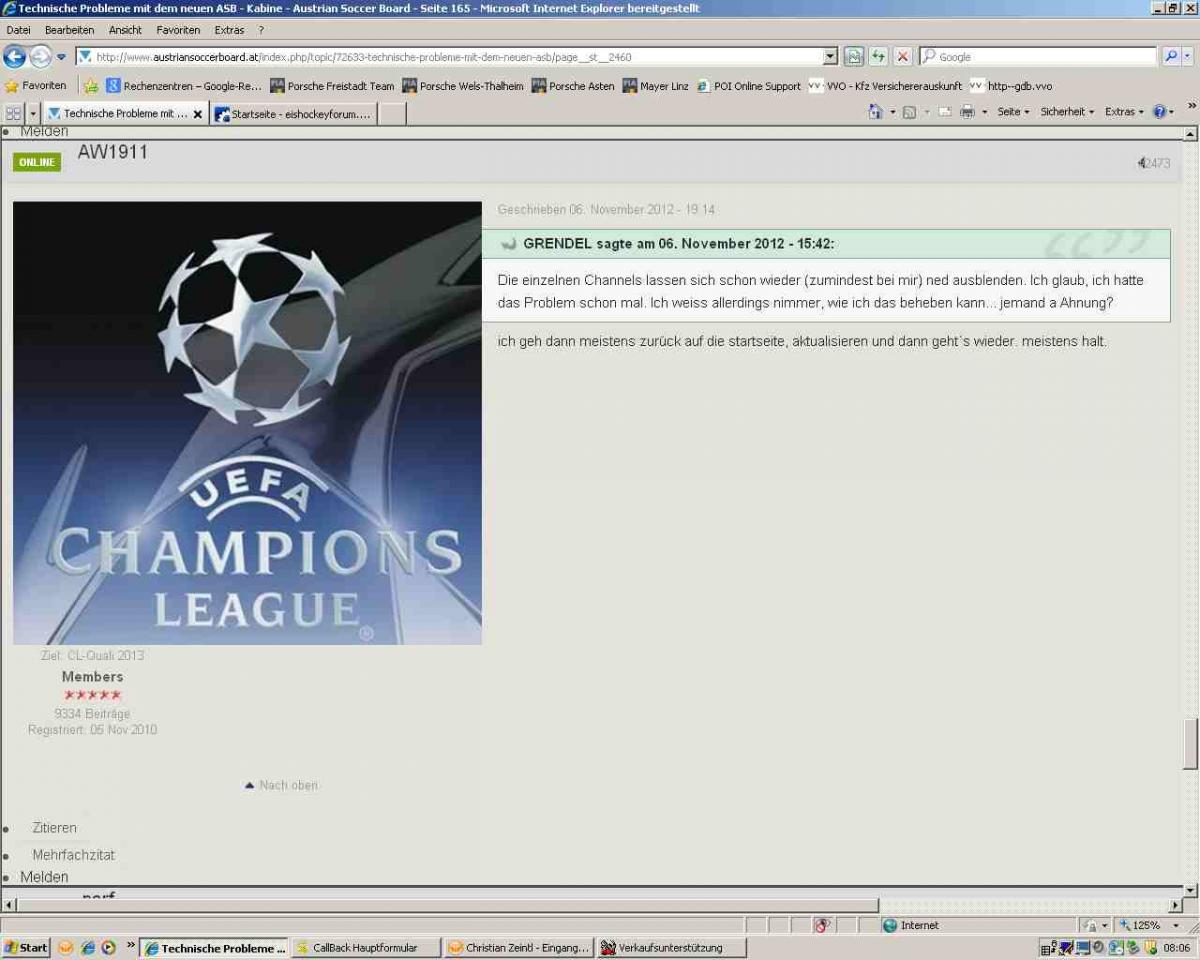The image size is (1200, 960).
Task: Open the Windows Start menu
Action: pos(26,948)
